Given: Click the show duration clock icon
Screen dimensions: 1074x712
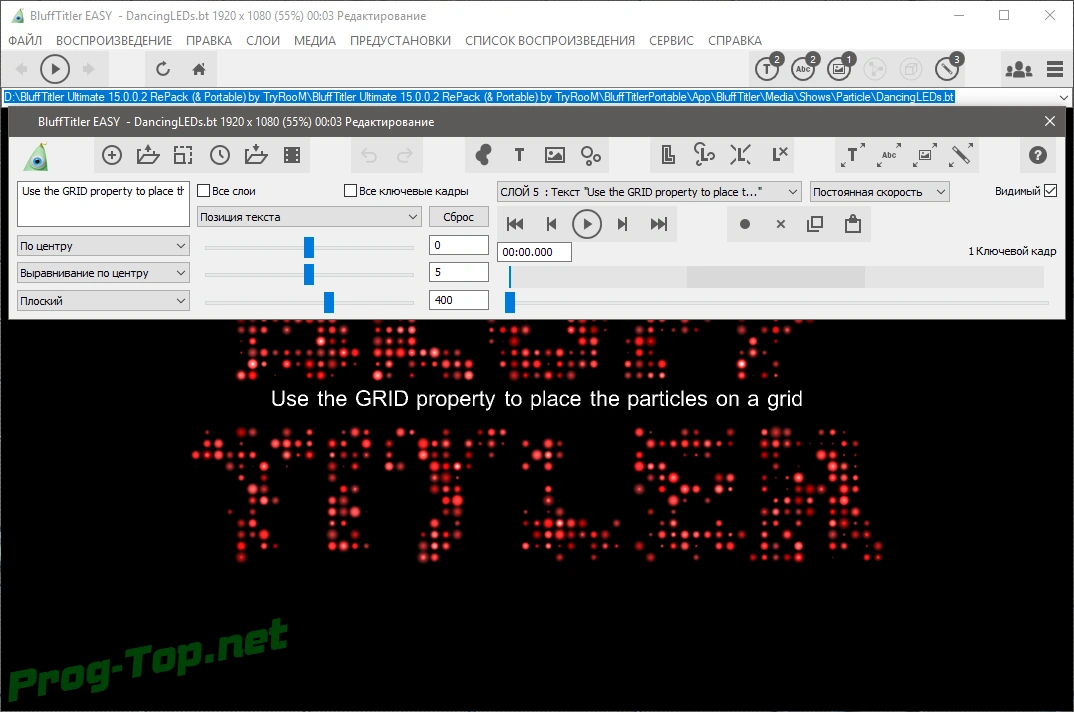Looking at the screenshot, I should (220, 156).
